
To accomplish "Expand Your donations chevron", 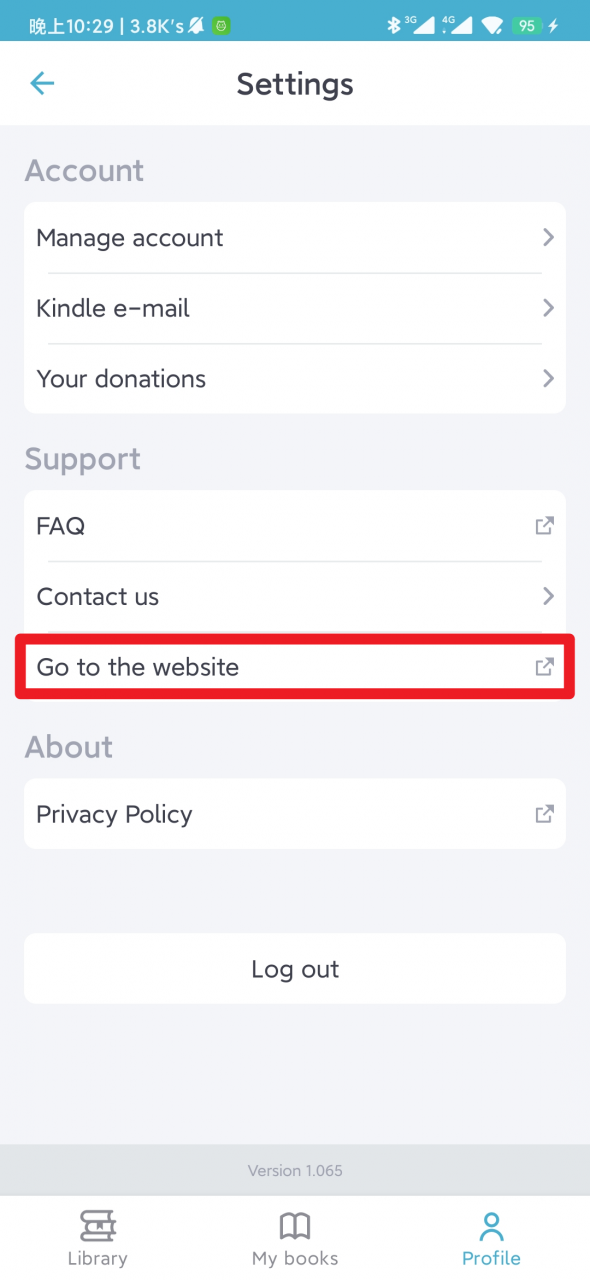I will (548, 378).
